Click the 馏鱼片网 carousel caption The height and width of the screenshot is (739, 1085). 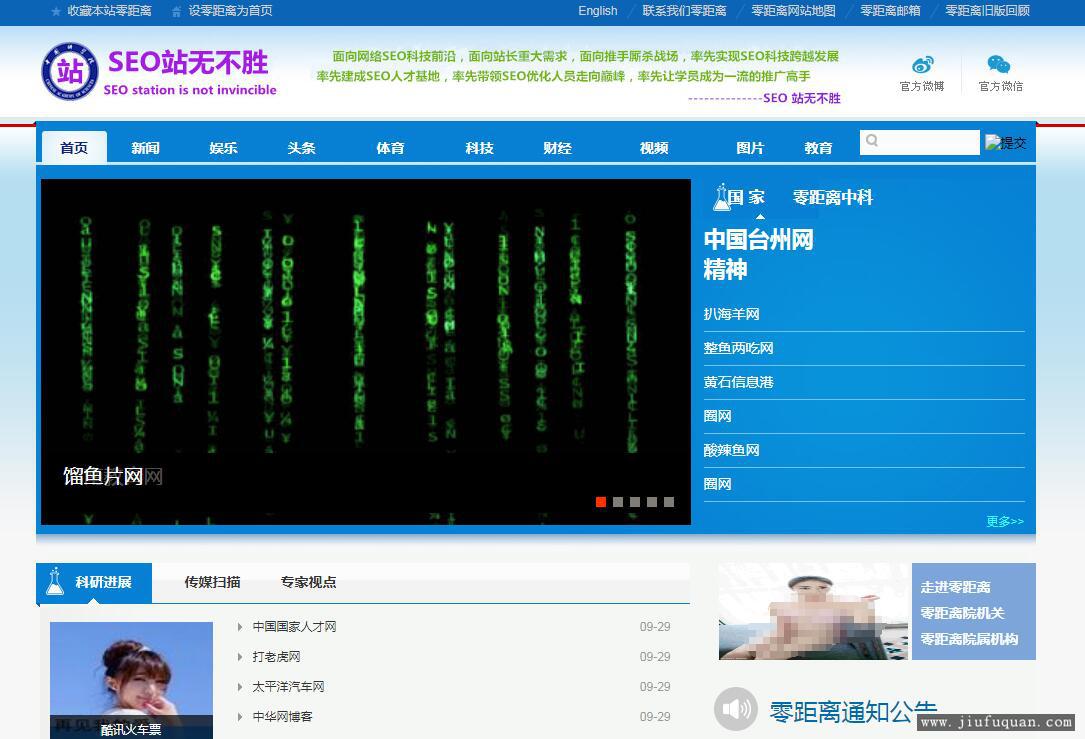pyautogui.click(x=103, y=476)
